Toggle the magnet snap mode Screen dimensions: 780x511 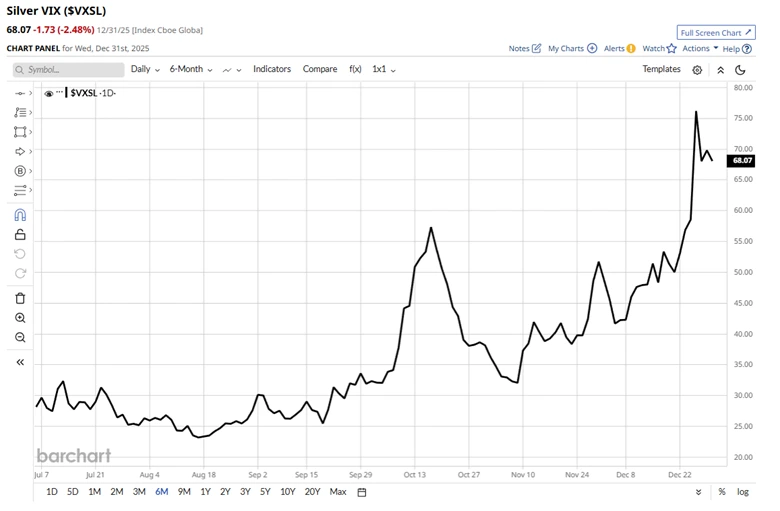coord(20,215)
